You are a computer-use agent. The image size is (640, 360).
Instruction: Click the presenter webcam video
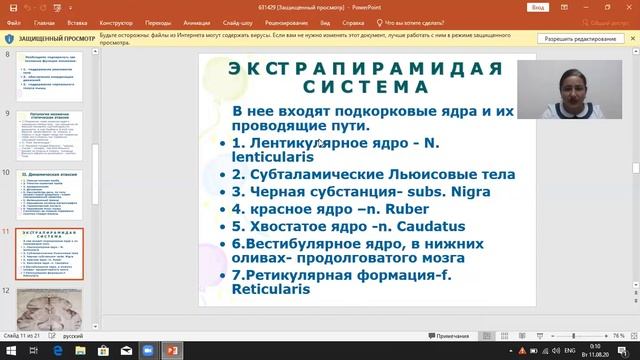click(569, 89)
